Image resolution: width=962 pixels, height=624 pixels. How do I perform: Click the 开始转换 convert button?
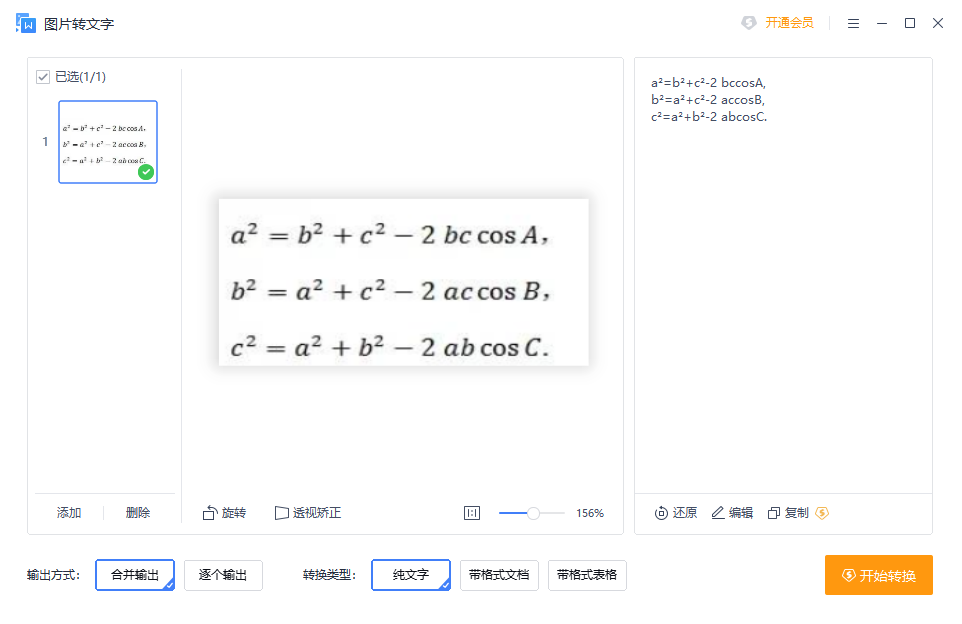pos(878,575)
